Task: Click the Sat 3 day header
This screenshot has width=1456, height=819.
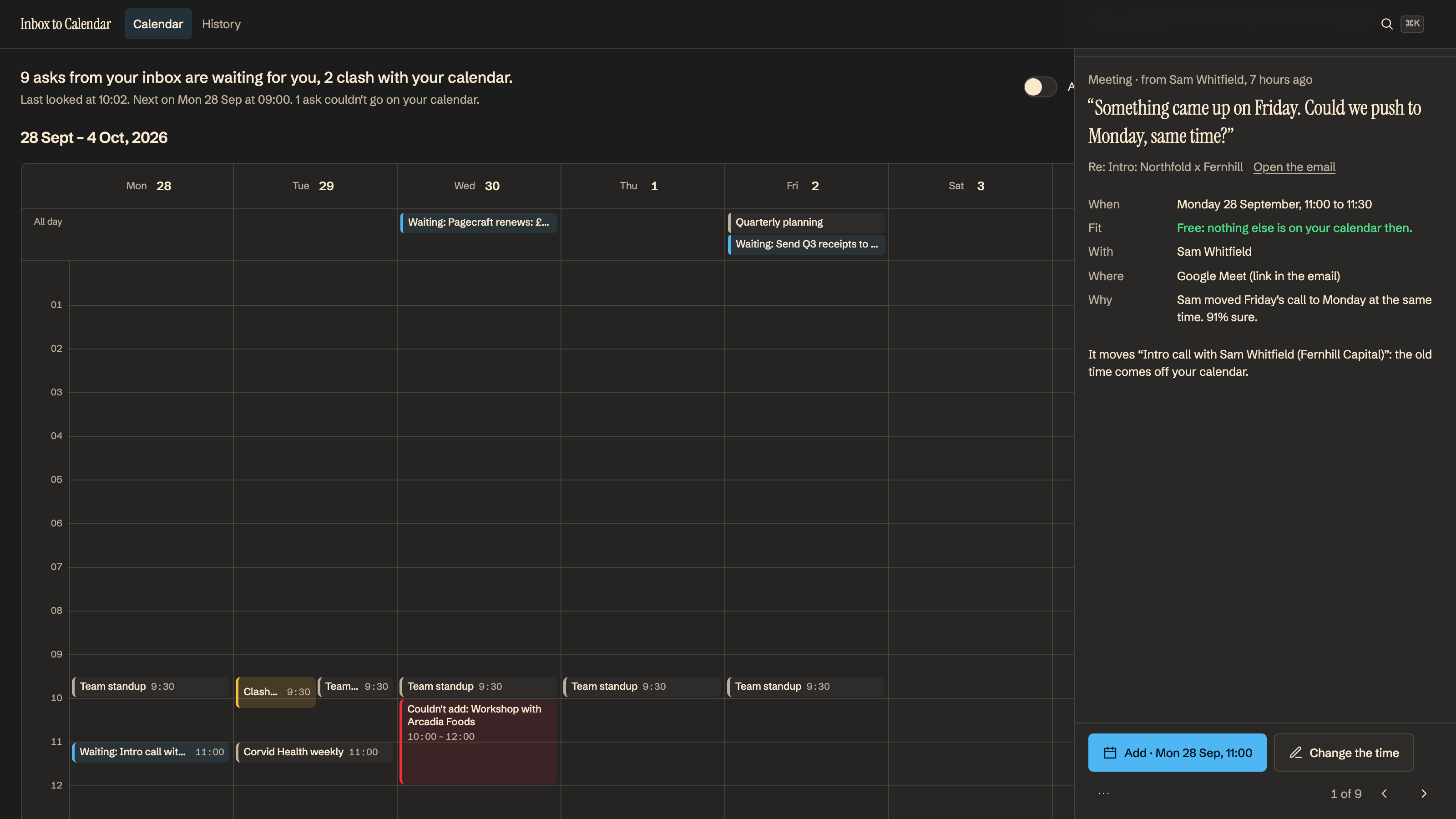Action: [967, 186]
